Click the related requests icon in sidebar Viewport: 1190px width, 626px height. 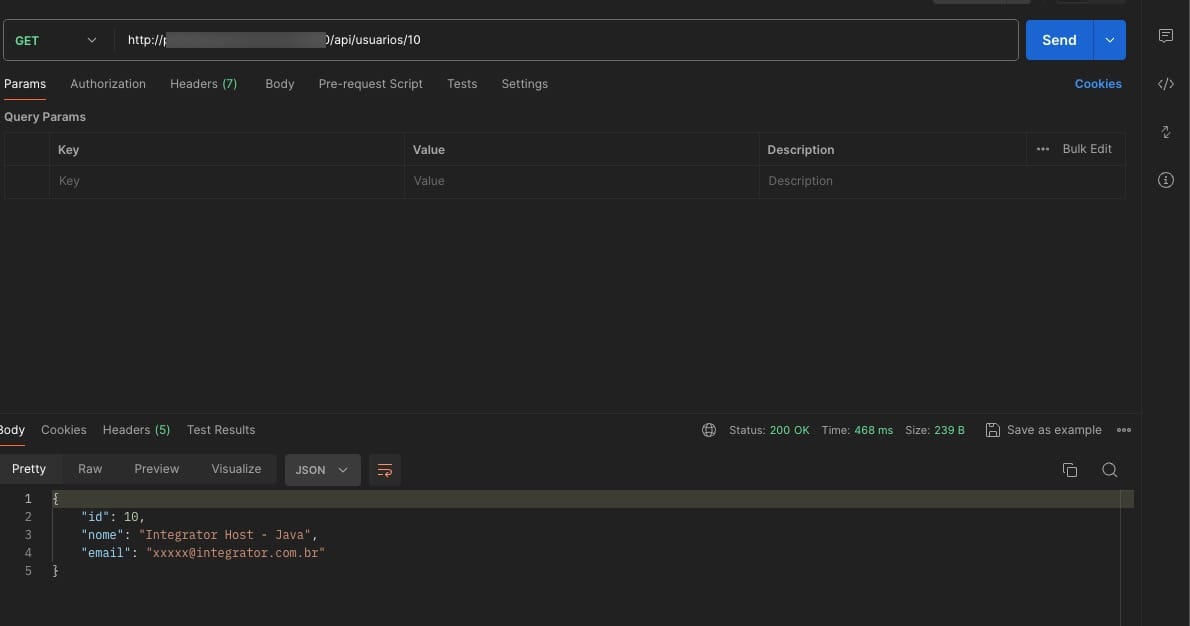click(x=1165, y=132)
